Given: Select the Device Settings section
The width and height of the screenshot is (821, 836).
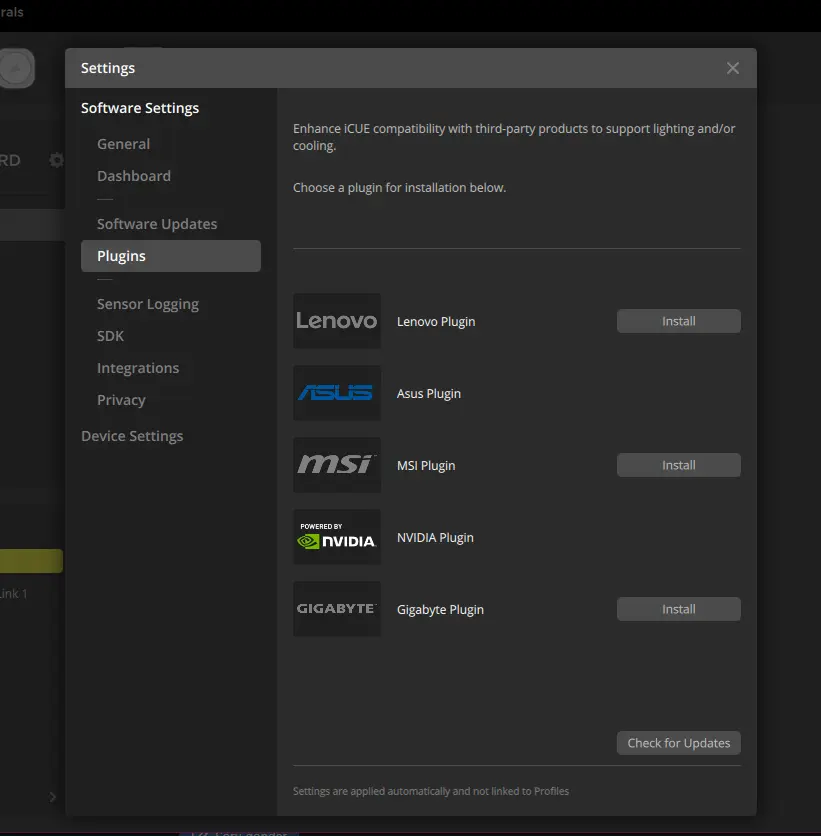Looking at the screenshot, I should (132, 436).
